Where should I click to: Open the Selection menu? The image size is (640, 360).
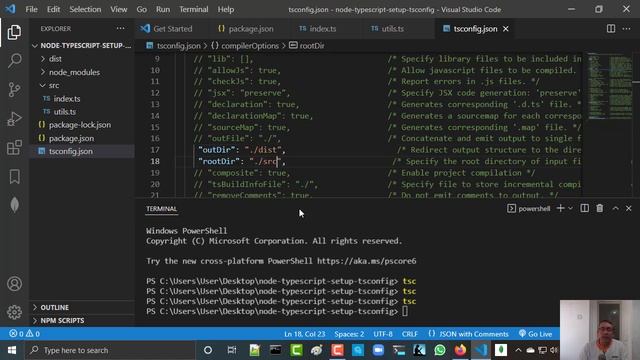(85, 9)
